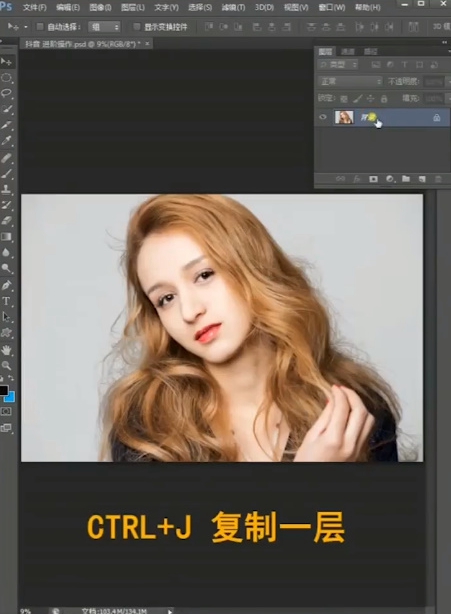The width and height of the screenshot is (451, 614).
Task: Select the Blur tool
Action: [7, 253]
